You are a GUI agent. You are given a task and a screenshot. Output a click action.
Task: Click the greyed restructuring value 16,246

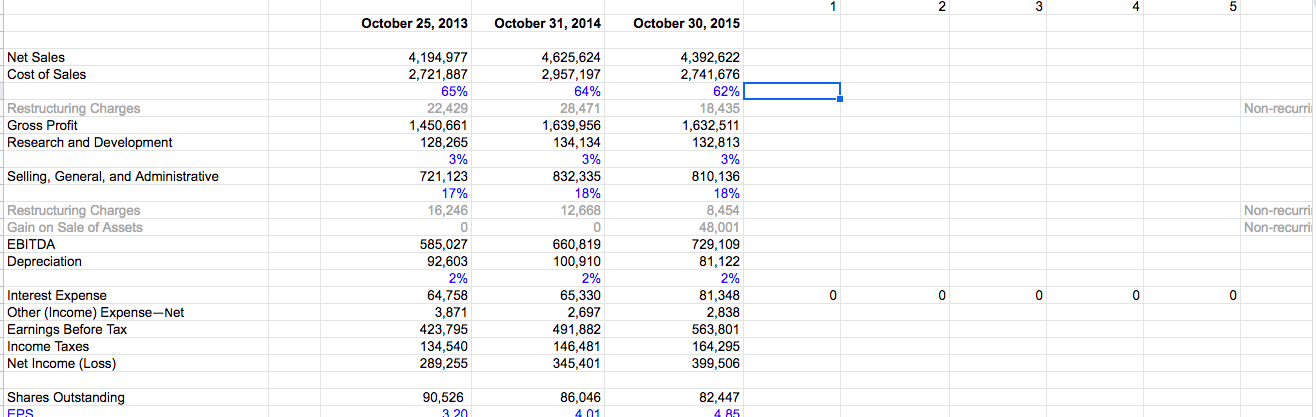tap(447, 210)
